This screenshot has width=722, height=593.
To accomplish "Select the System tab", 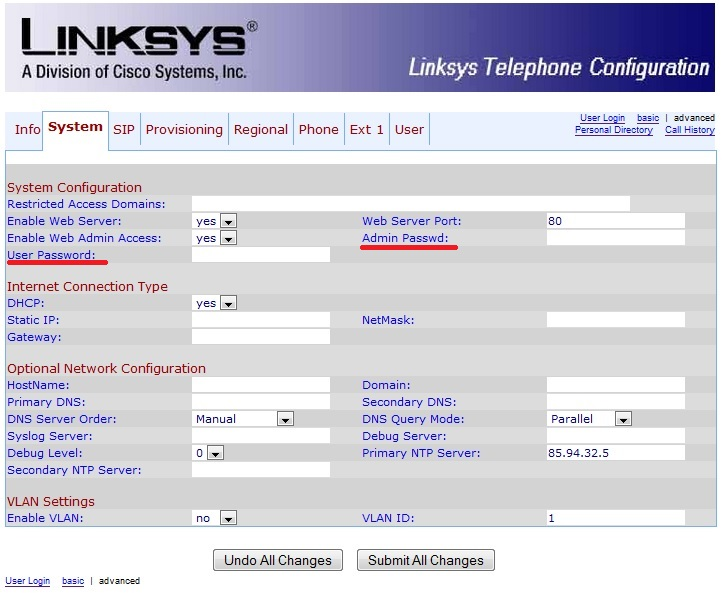I will (x=76, y=127).
